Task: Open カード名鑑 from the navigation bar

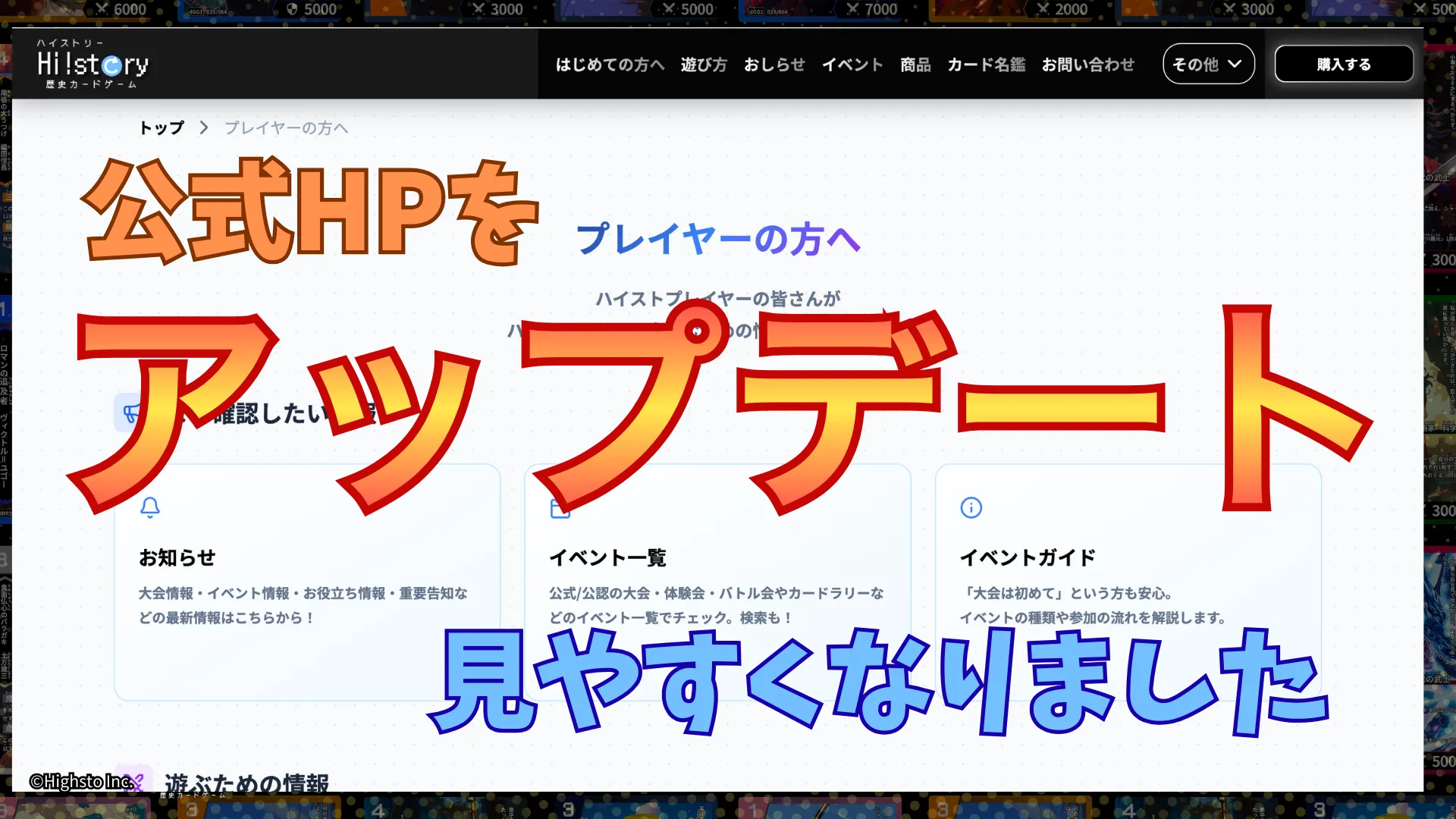Action: tap(985, 65)
